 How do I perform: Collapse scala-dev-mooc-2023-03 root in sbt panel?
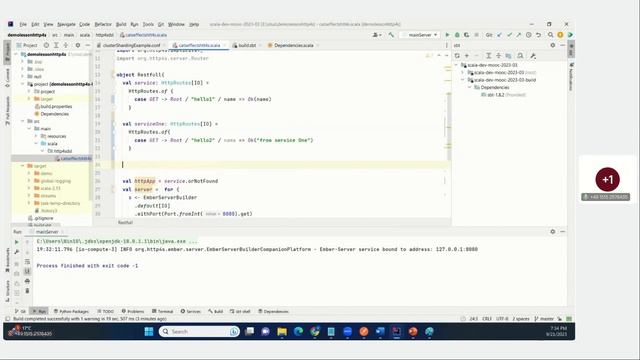pos(456,65)
